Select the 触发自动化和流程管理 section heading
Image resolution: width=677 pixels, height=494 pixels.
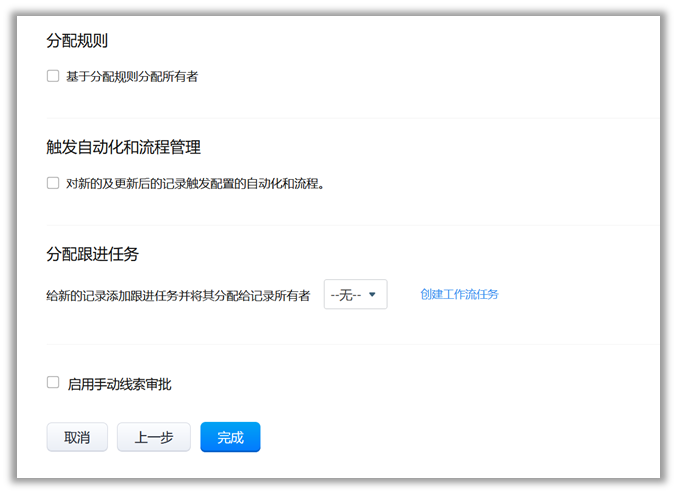point(123,147)
